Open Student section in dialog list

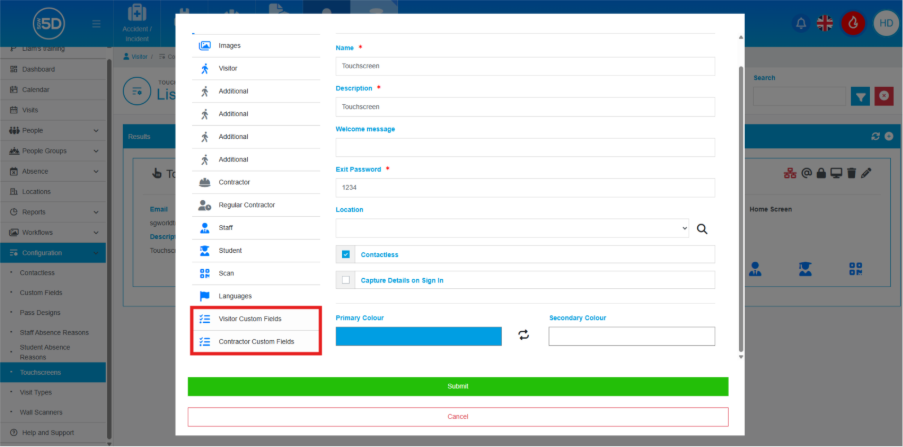(x=256, y=251)
